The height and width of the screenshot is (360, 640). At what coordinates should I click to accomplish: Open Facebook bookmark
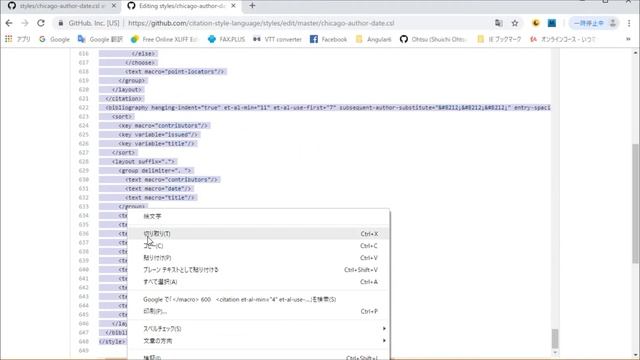(329, 39)
